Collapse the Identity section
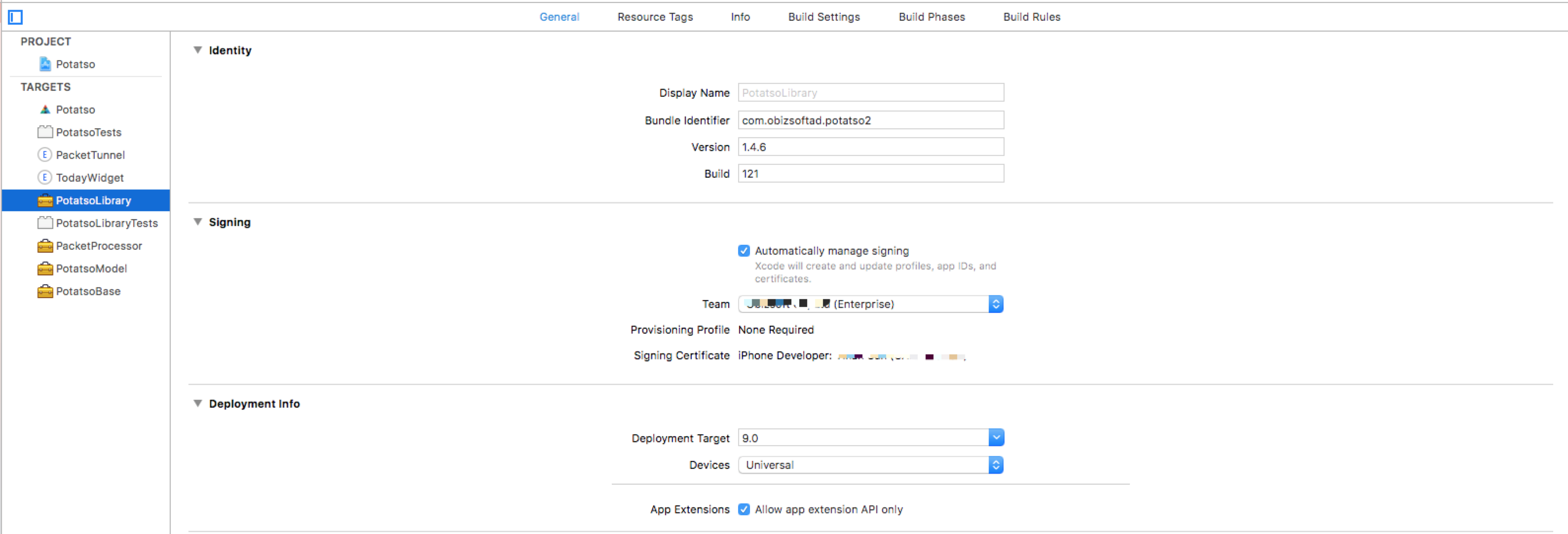The width and height of the screenshot is (1568, 534). [198, 50]
